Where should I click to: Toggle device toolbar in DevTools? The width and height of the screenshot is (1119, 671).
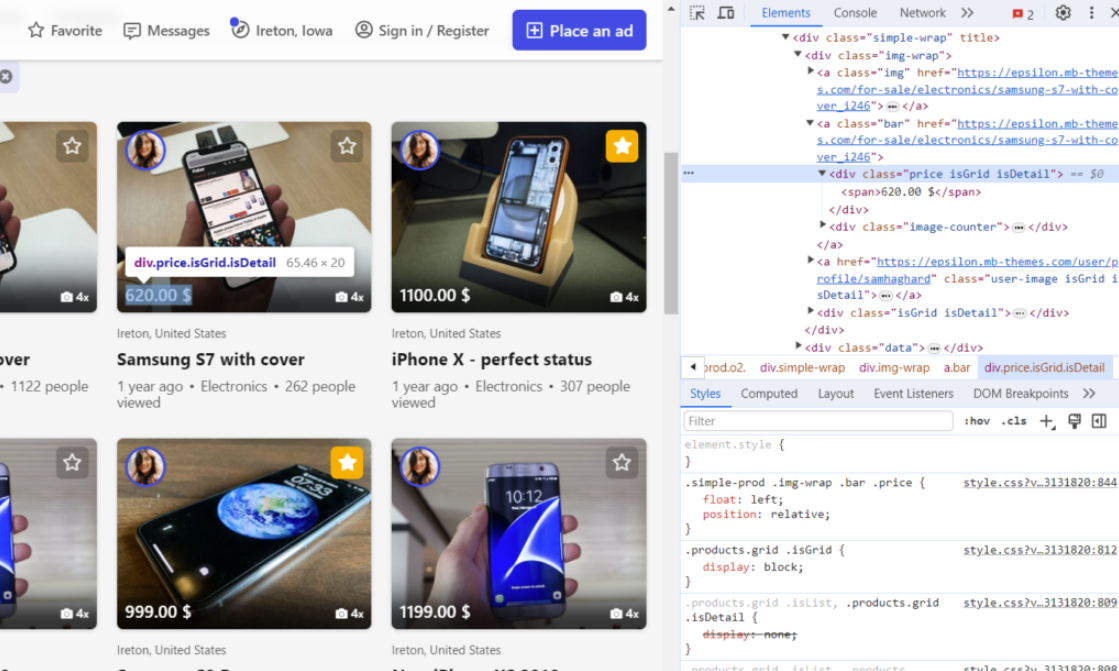726,13
